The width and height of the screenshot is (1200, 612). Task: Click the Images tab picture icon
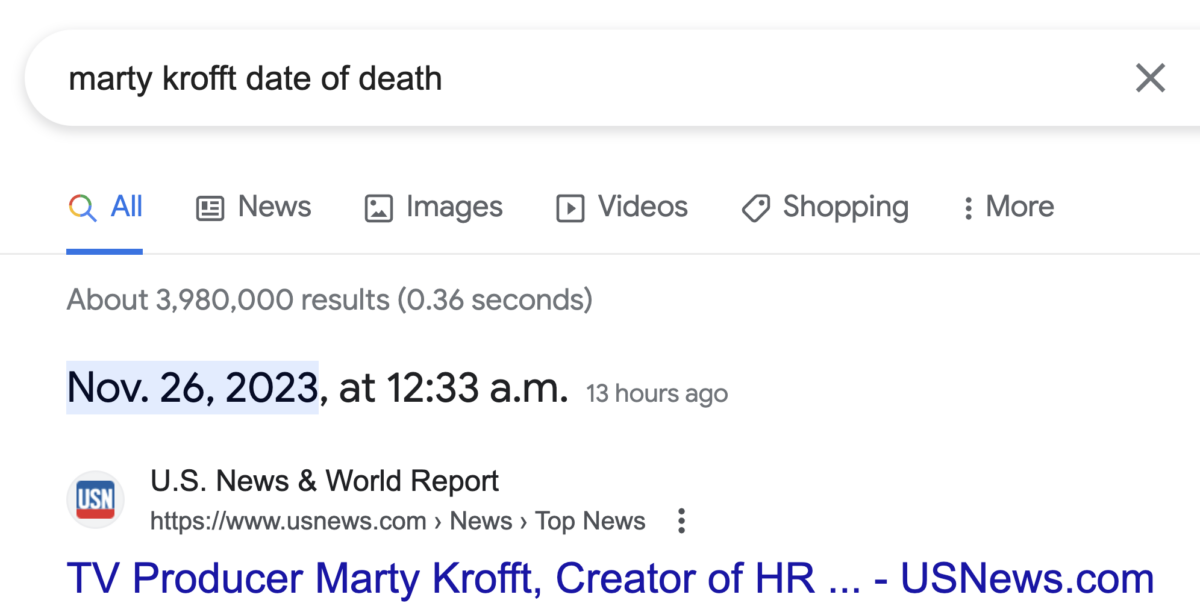378,208
